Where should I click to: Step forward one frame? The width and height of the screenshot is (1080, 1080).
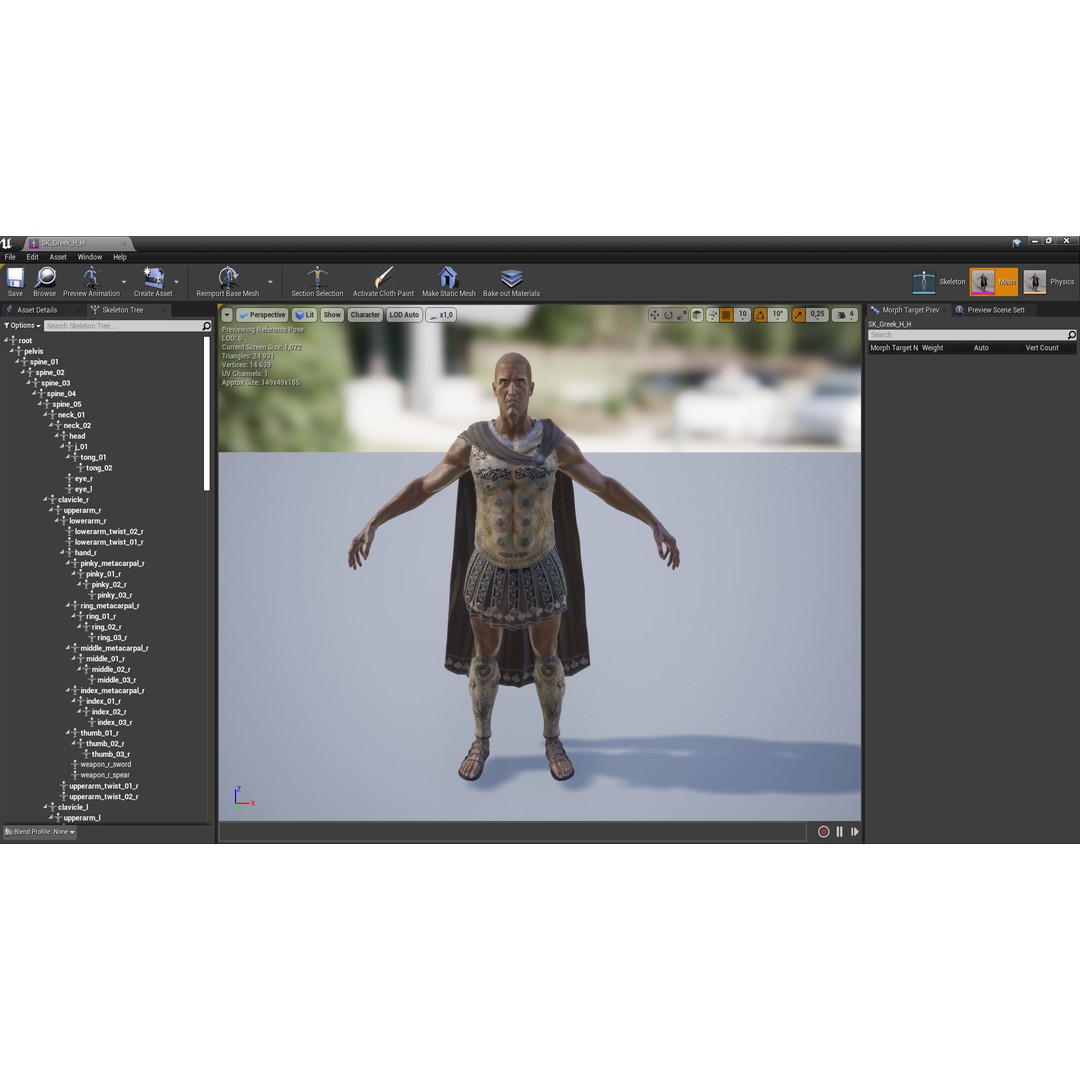[x=855, y=832]
